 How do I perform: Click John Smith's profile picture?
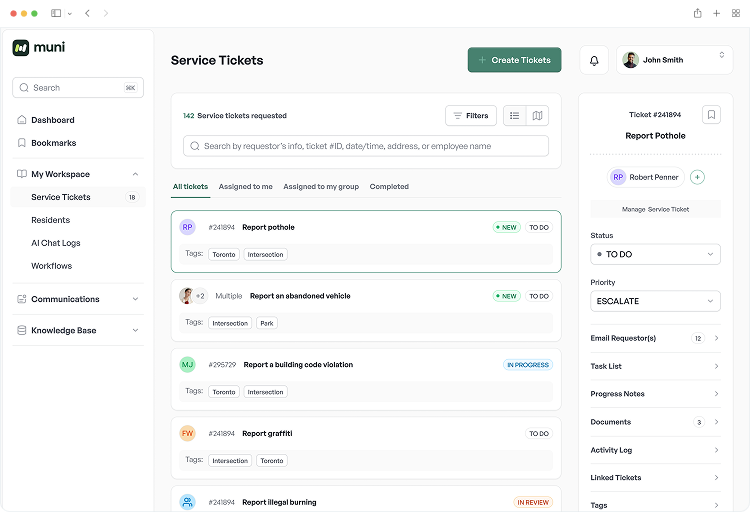tap(630, 60)
